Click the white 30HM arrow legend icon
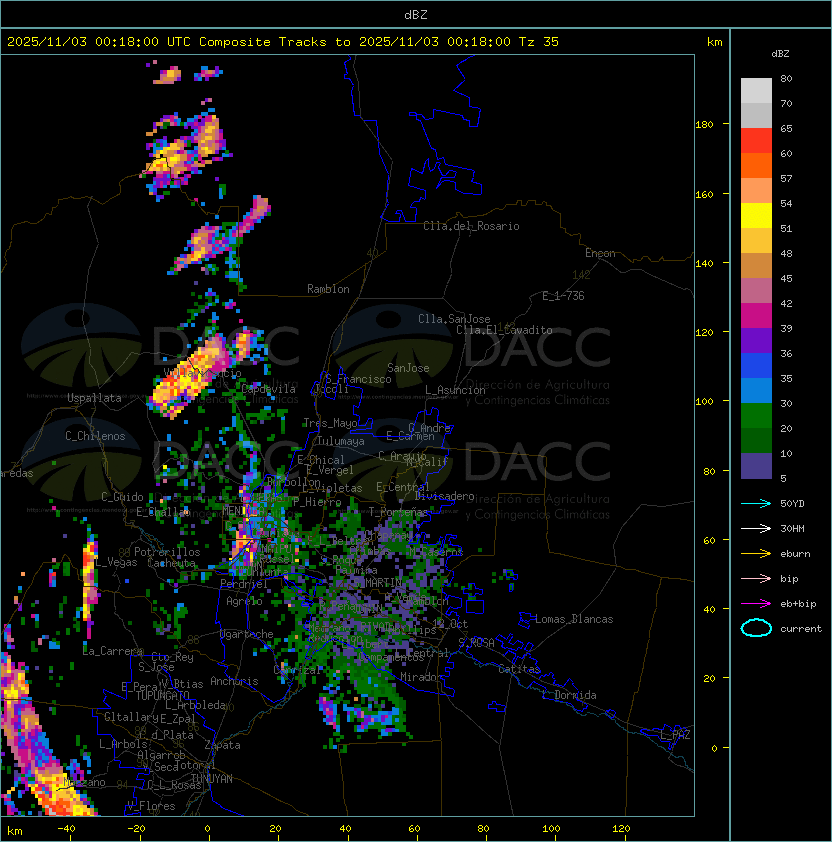 (756, 528)
